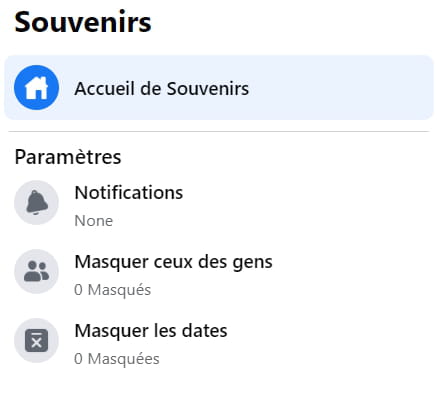Click the None status under Notifications
Viewport: 437px width, 400px height.
94,221
